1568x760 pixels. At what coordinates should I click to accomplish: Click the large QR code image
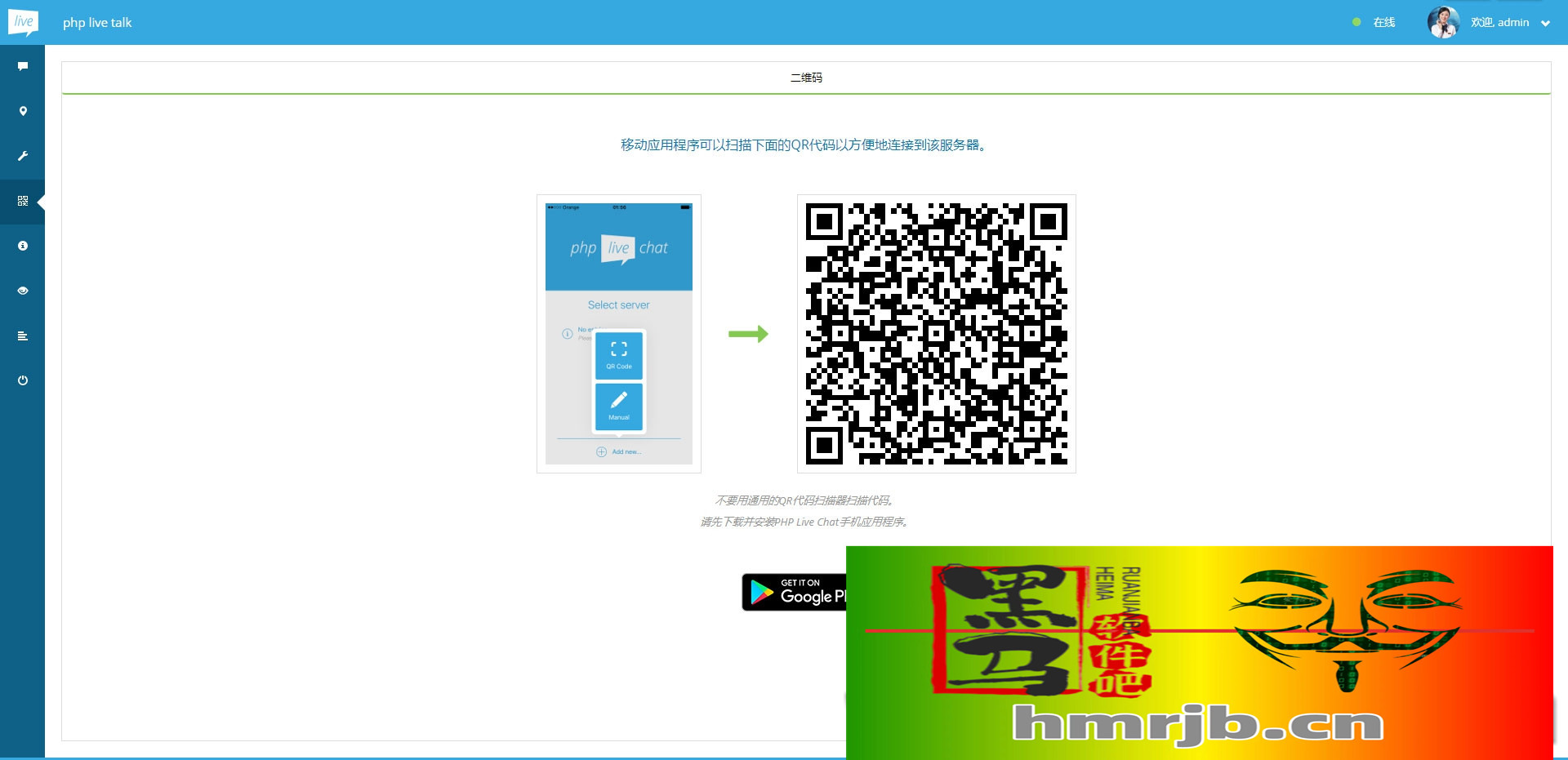click(x=937, y=334)
